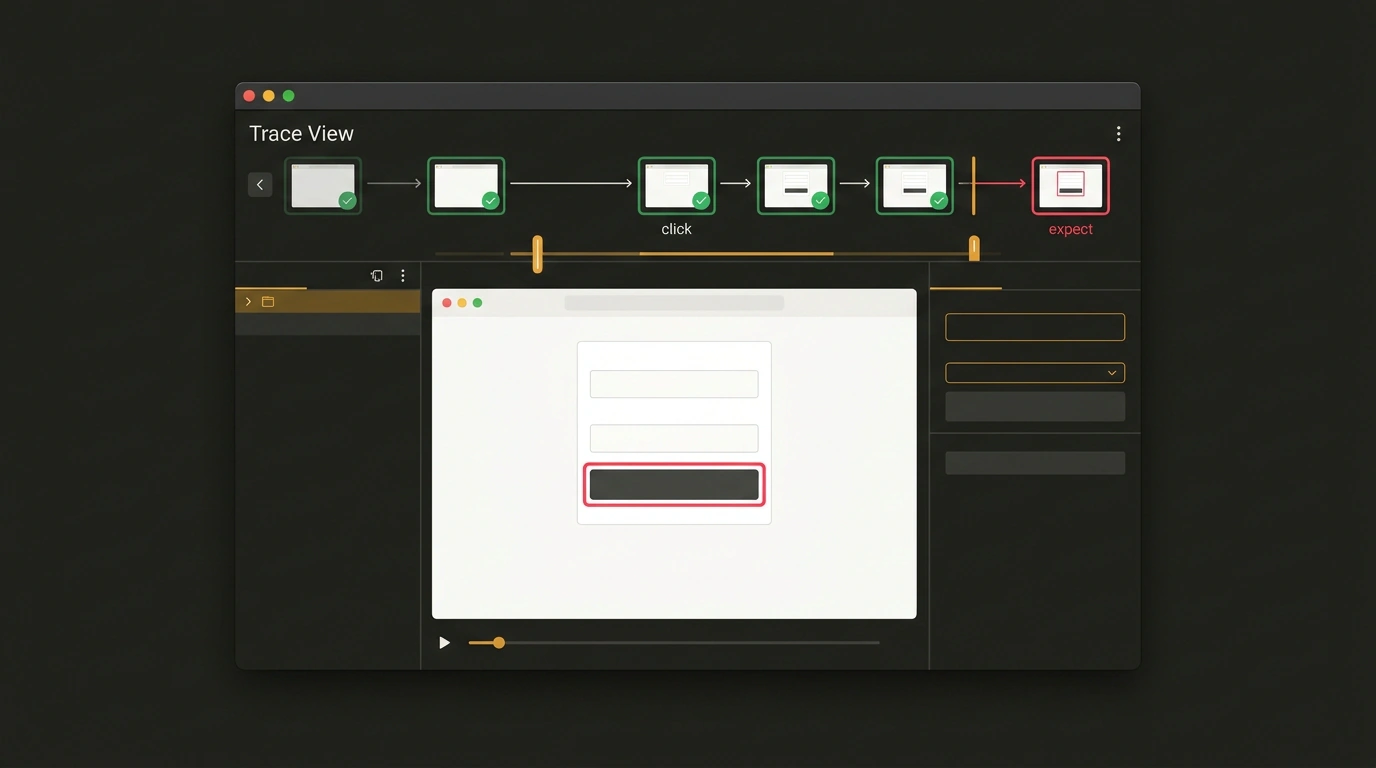Select the failed expect step thumbnail
The height and width of the screenshot is (768, 1376).
(1071, 186)
